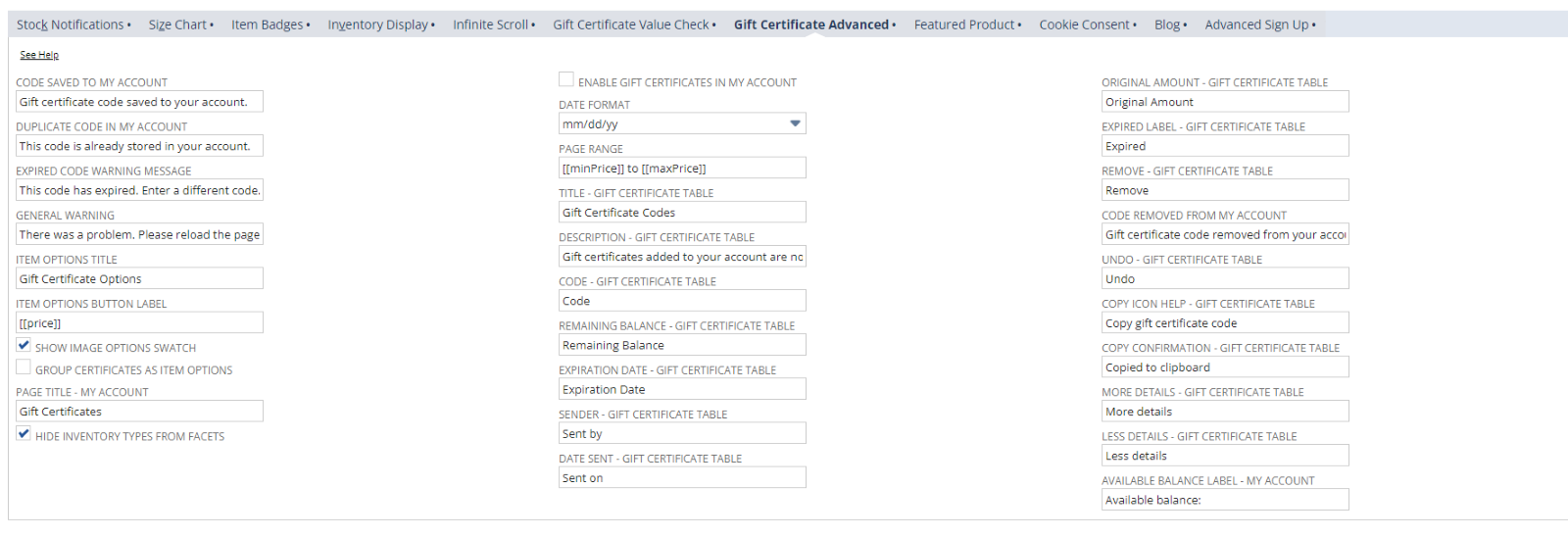Open the Date Format dropdown
Viewport: 1568px width, 537px height.
682,124
